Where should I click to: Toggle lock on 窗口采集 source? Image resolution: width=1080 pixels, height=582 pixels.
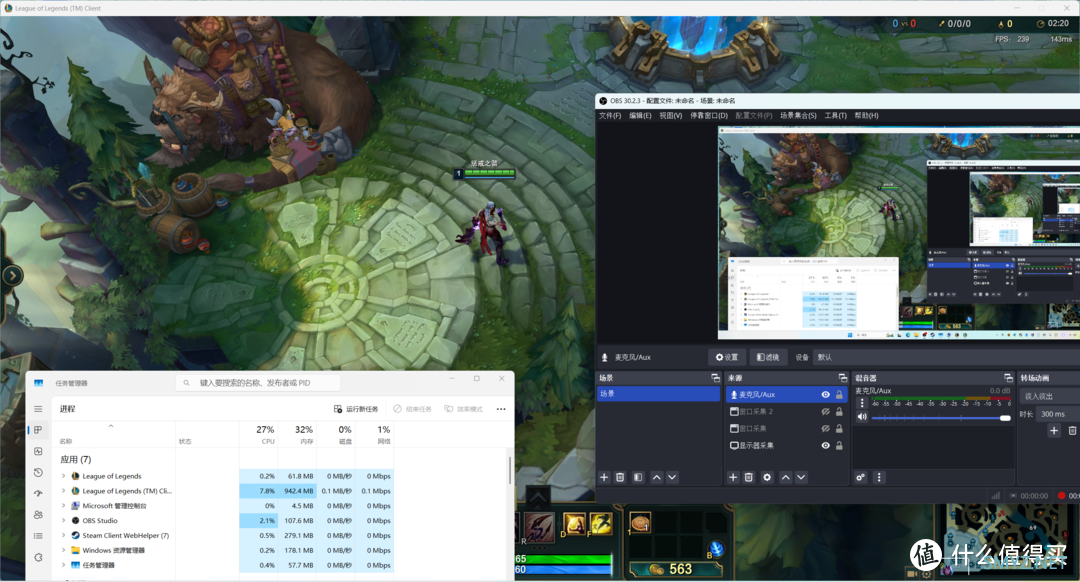point(839,428)
